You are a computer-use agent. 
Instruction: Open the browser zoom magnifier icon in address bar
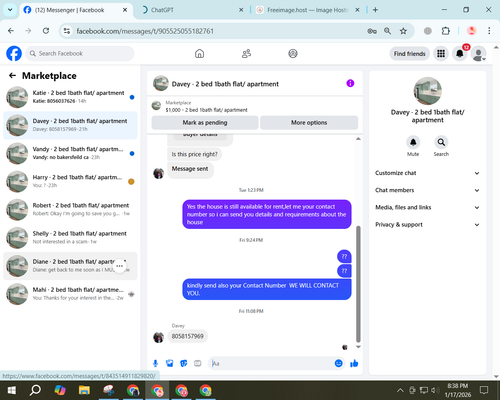(x=387, y=31)
